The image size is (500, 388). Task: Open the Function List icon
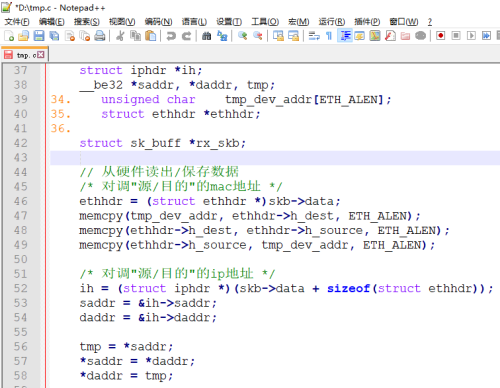[390, 36]
